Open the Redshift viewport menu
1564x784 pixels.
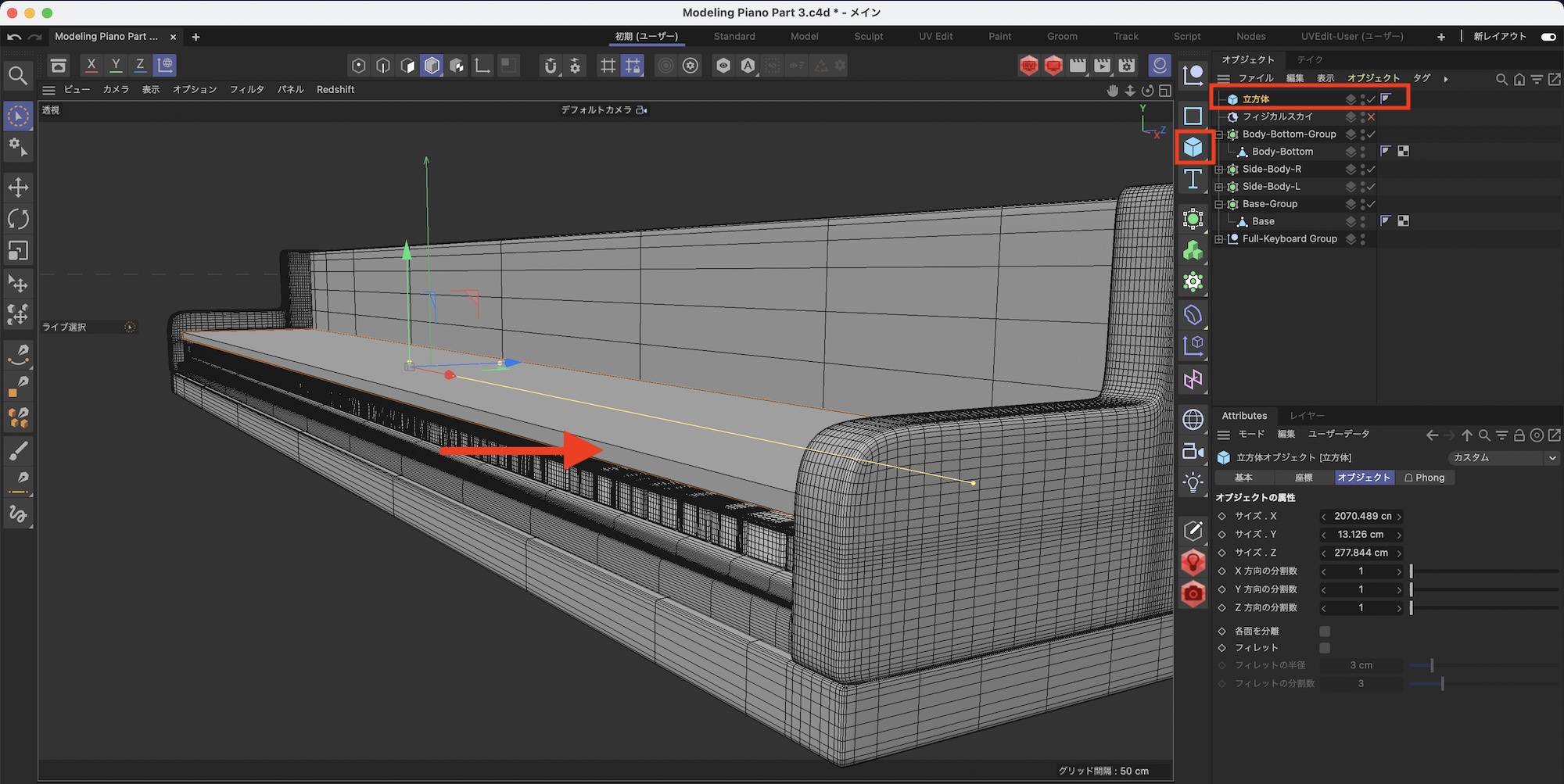pyautogui.click(x=335, y=90)
